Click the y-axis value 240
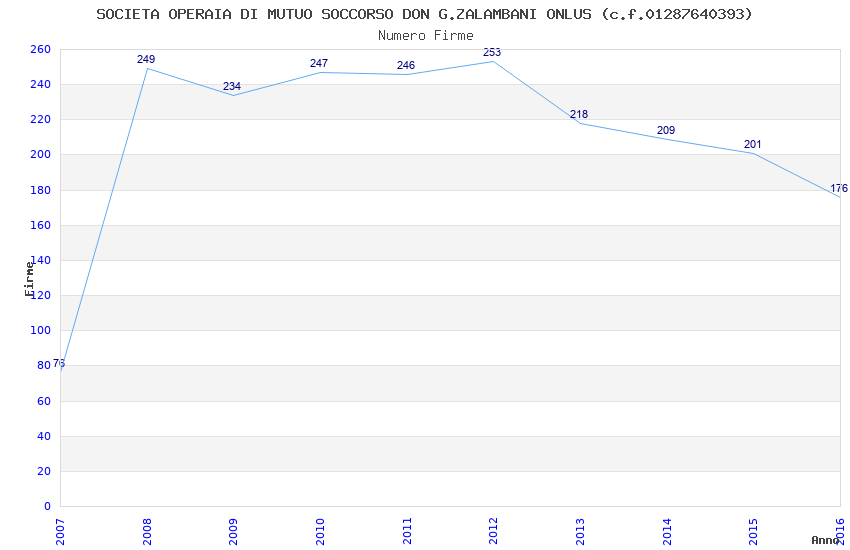 click(x=41, y=85)
